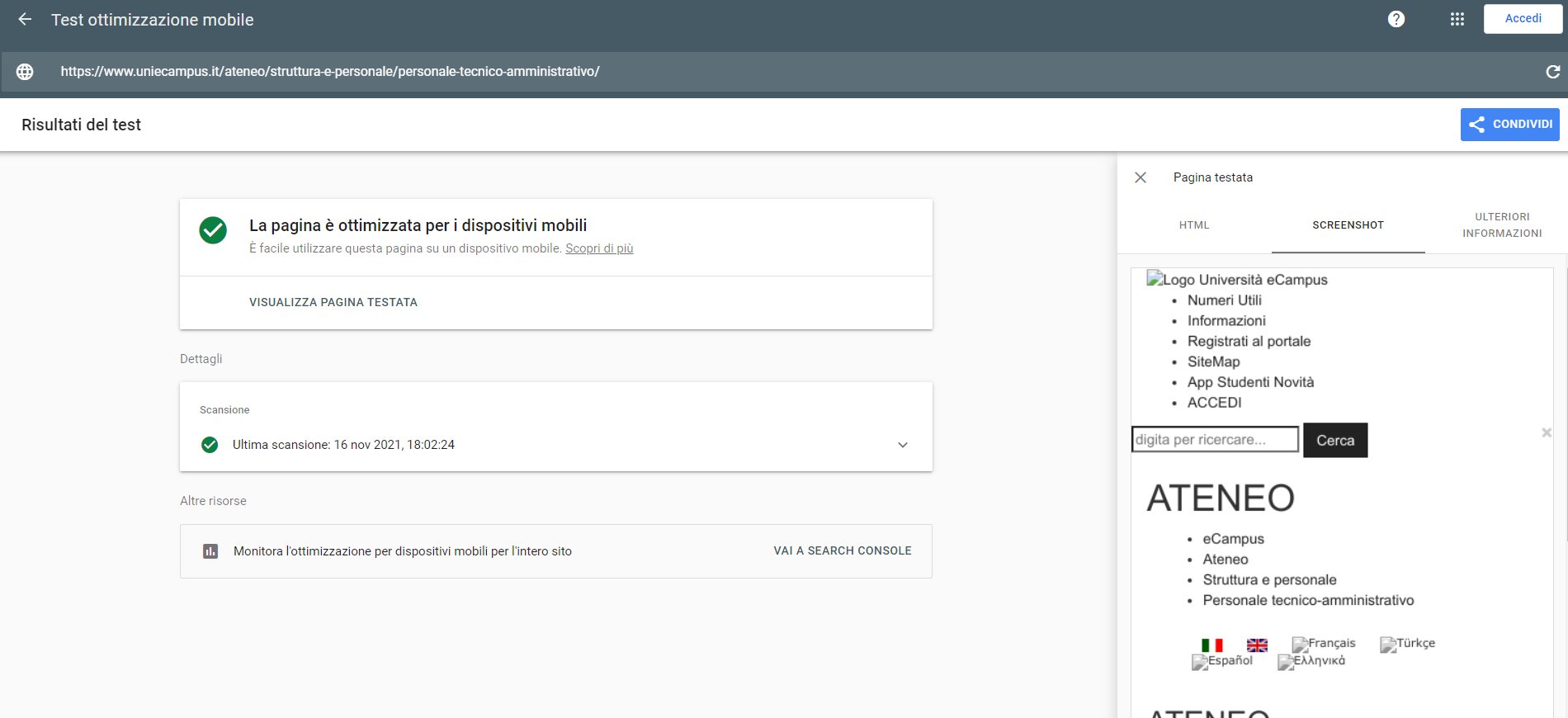Expand the Ultima scansione details chevron
1568x718 pixels.
click(902, 445)
